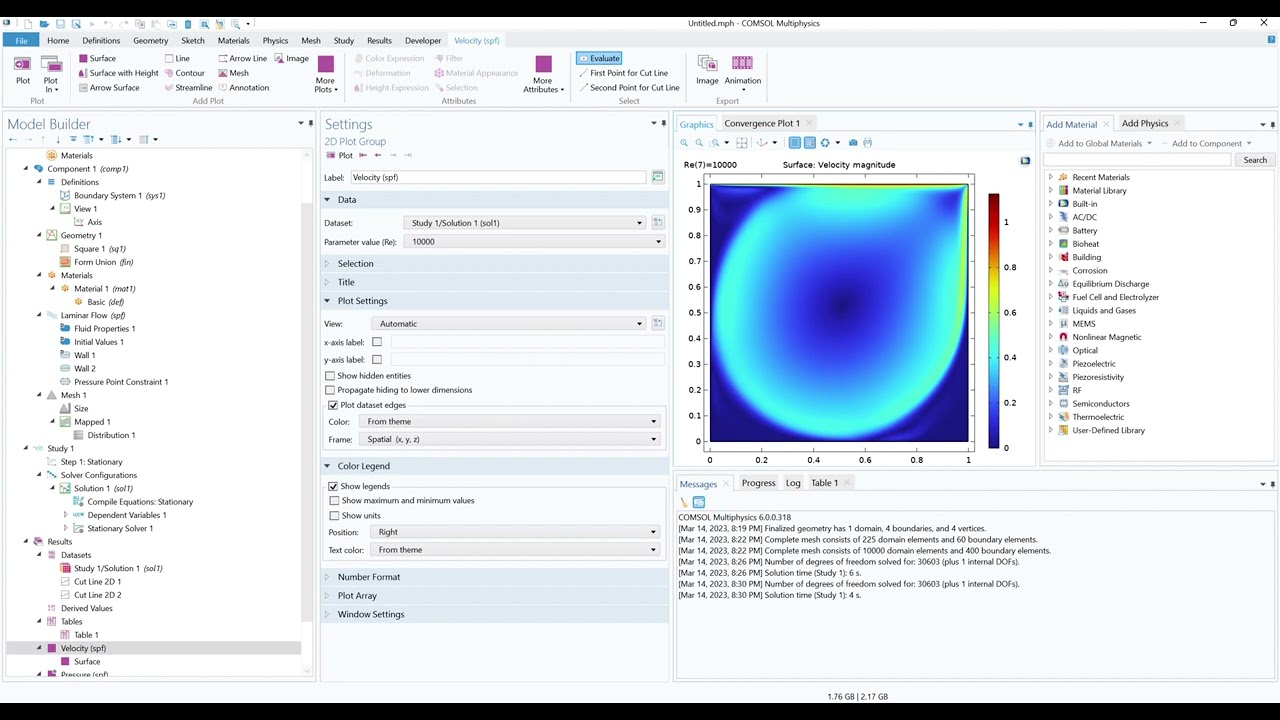
Task: Click the zoom out icon in Graphics toolbar
Action: click(699, 143)
